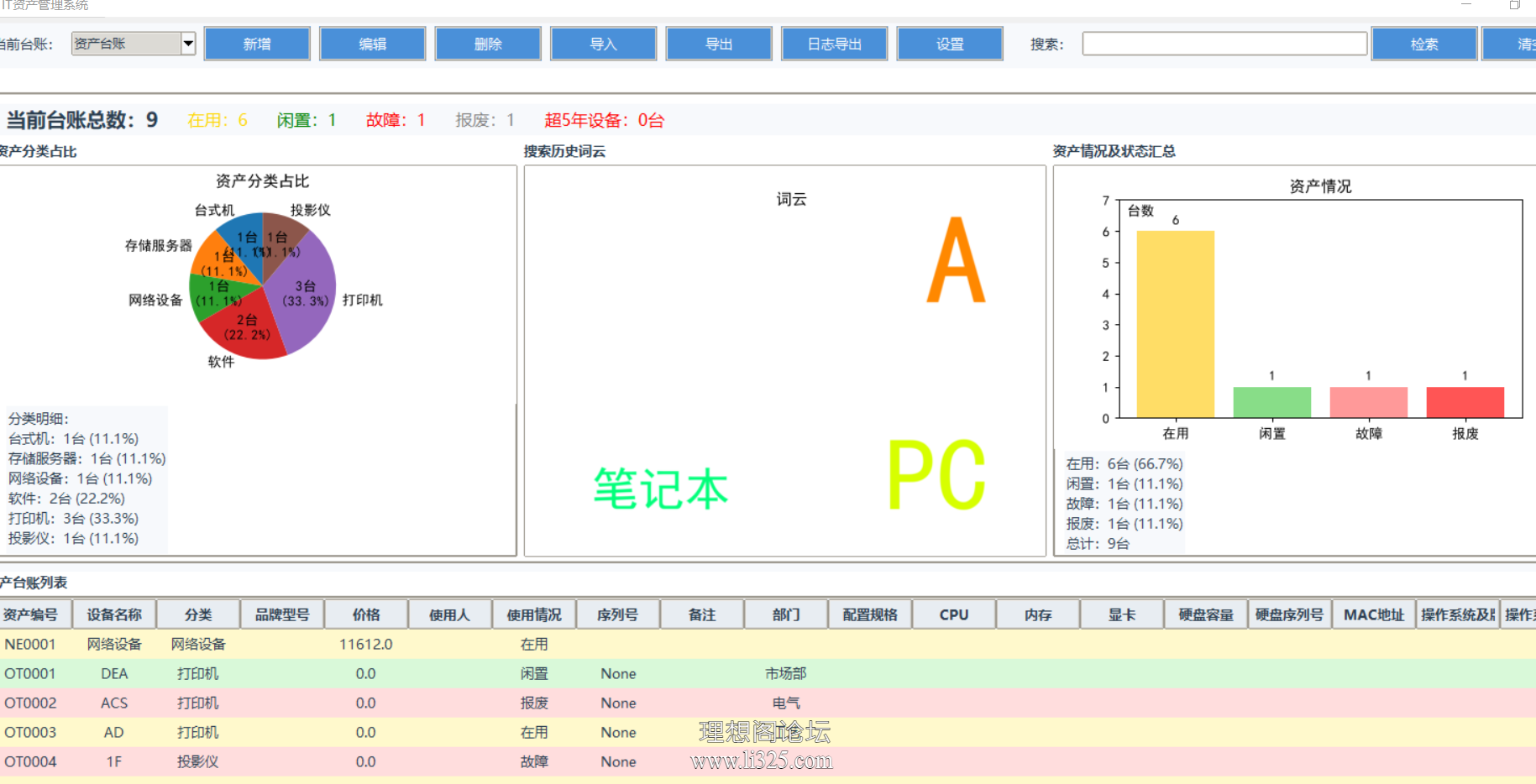Image resolution: width=1536 pixels, height=784 pixels.
Task: Click the 序列号 column header
Action: [618, 614]
